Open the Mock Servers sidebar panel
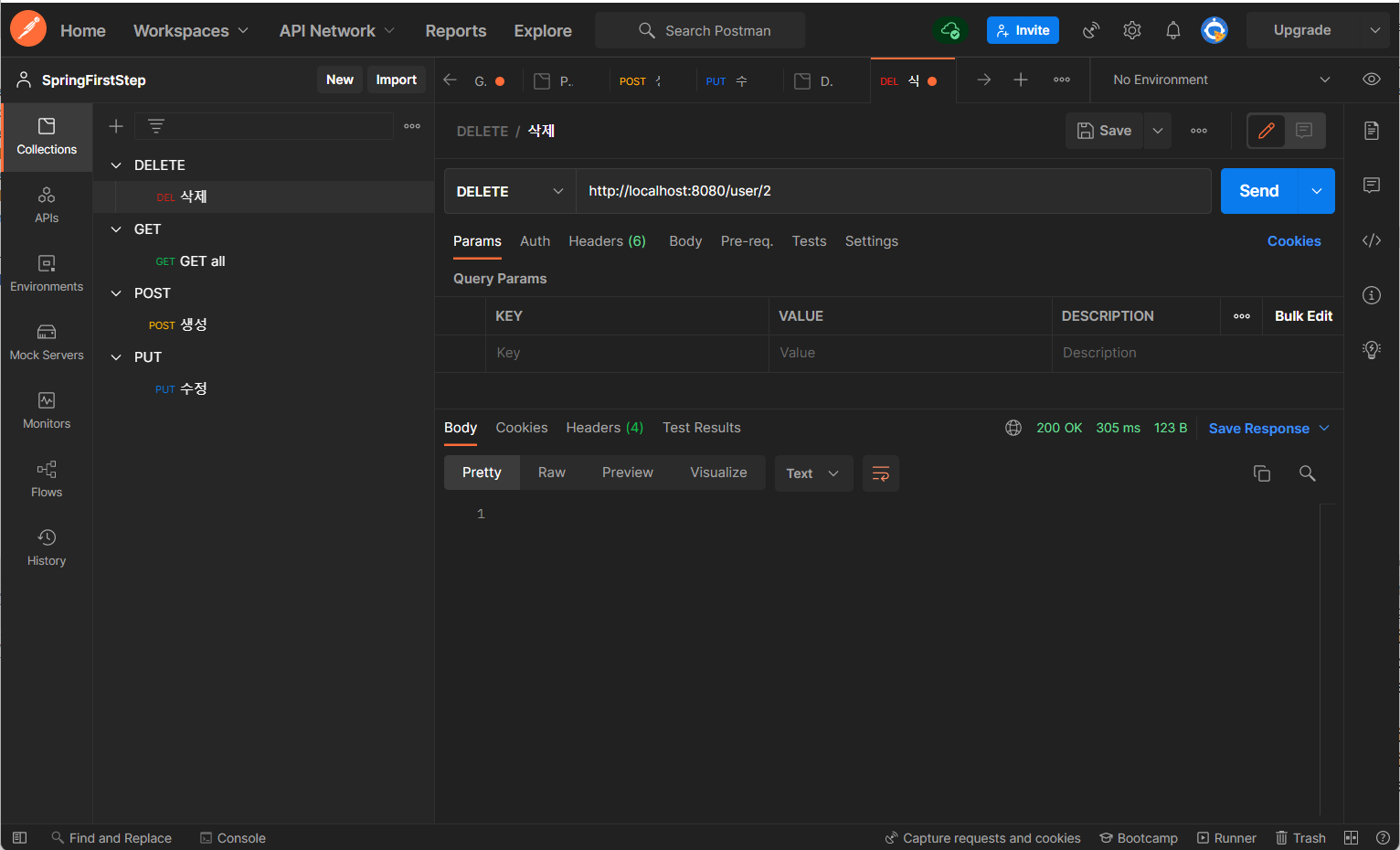Screen dimensions: 1400x850 tap(47, 342)
